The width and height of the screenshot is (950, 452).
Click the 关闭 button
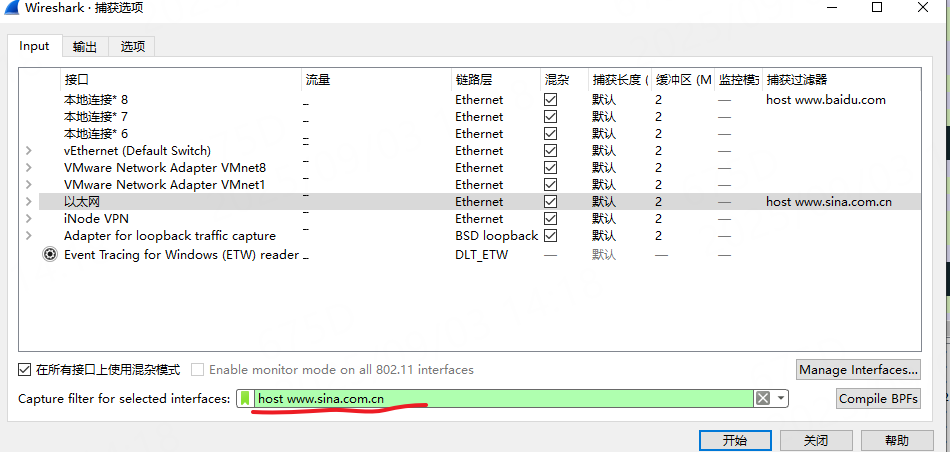(x=816, y=440)
